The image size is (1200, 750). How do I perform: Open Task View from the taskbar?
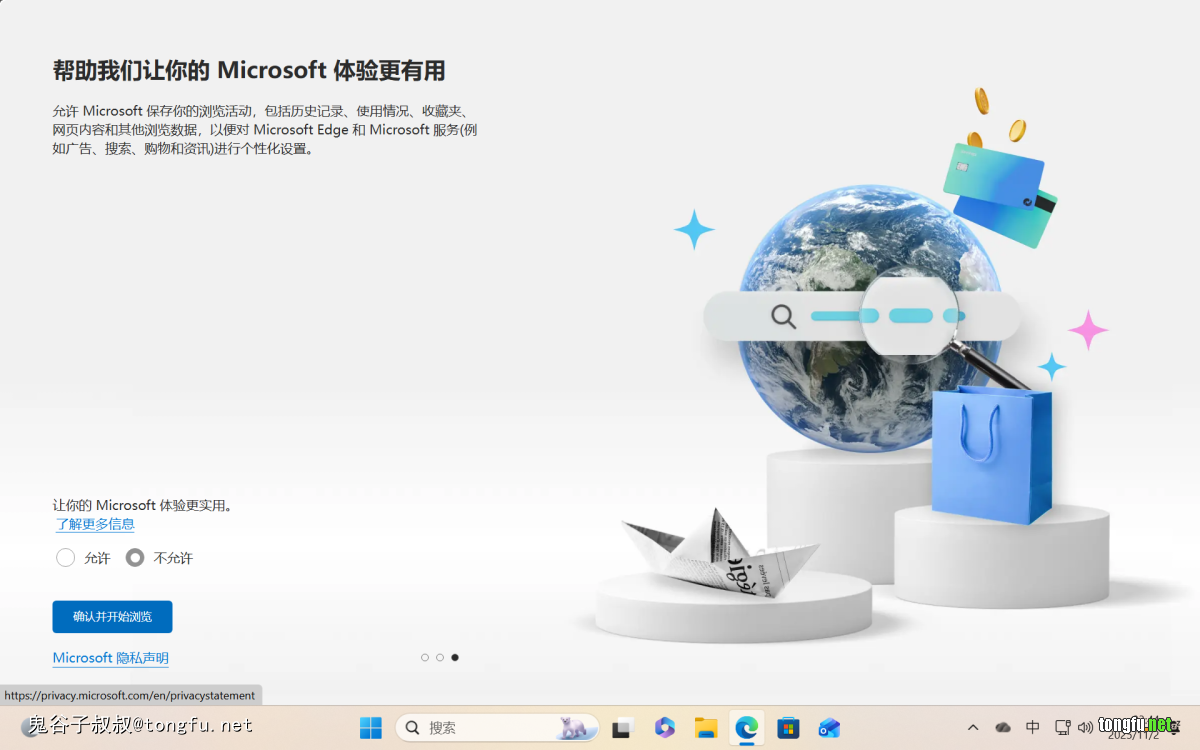click(624, 728)
